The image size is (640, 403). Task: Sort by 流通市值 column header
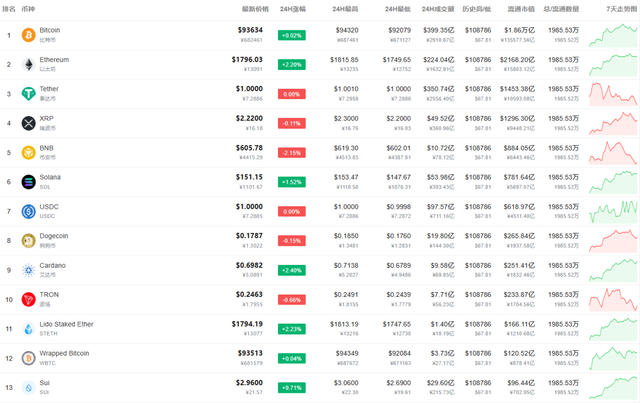click(521, 9)
